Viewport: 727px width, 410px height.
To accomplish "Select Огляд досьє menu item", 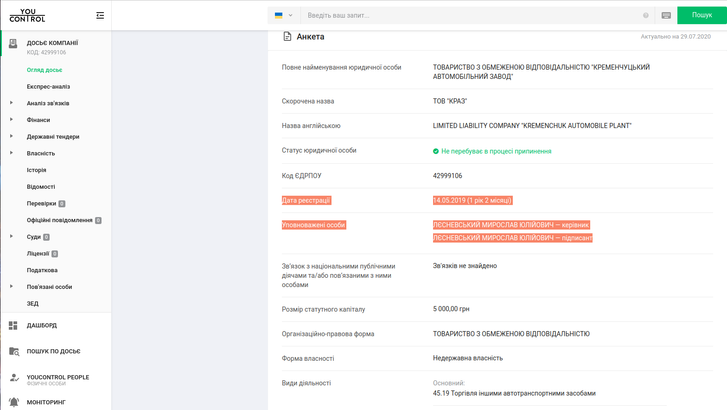I will [x=44, y=70].
